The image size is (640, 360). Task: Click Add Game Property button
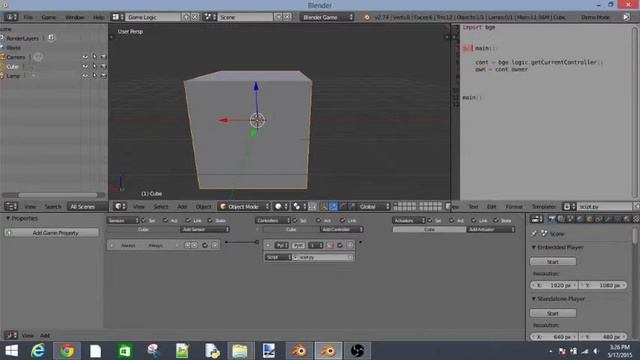click(51, 233)
